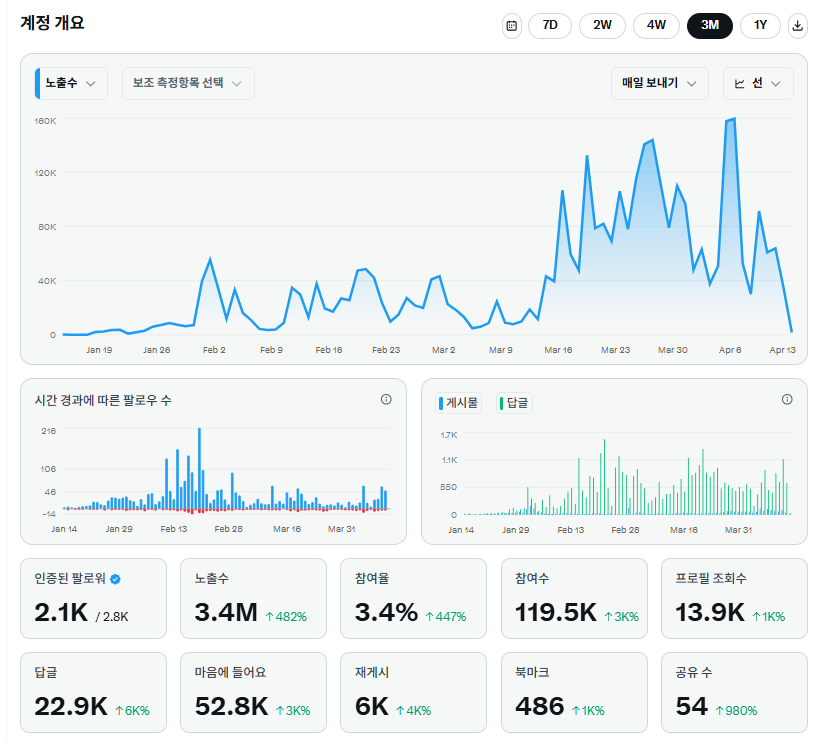Switch to the 2W time range
The width and height of the screenshot is (818, 742).
pyautogui.click(x=602, y=26)
